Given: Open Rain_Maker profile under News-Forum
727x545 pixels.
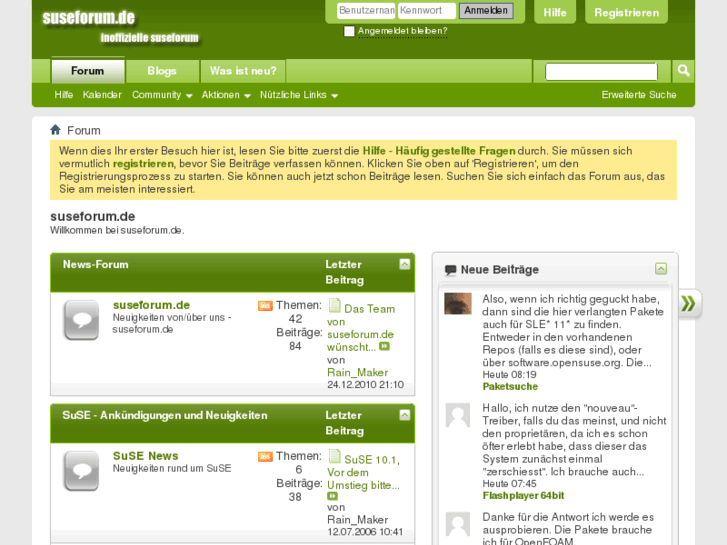Looking at the screenshot, I should pyautogui.click(x=357, y=372).
